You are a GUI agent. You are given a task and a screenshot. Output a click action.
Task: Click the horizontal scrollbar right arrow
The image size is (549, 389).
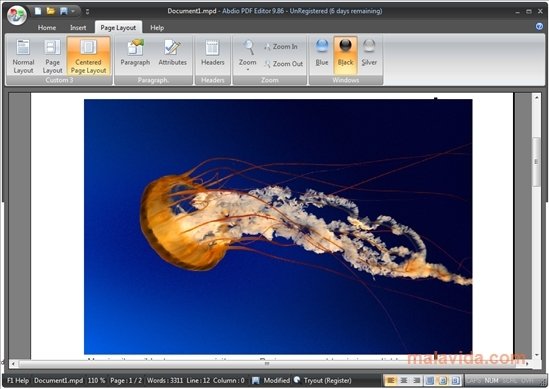[x=528, y=364]
